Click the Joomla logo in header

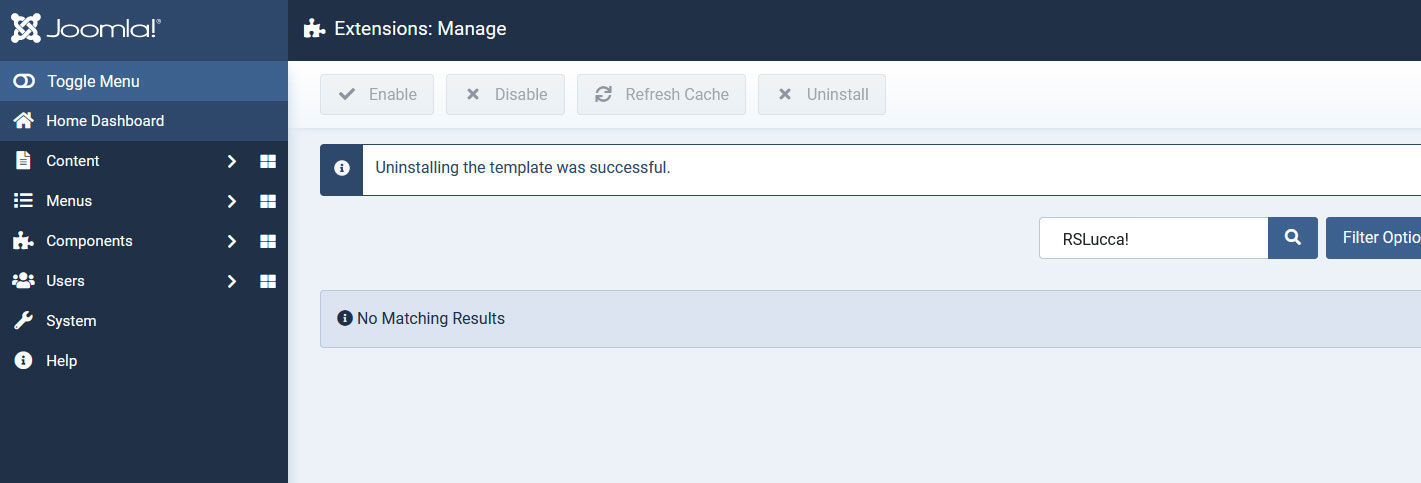(85, 29)
